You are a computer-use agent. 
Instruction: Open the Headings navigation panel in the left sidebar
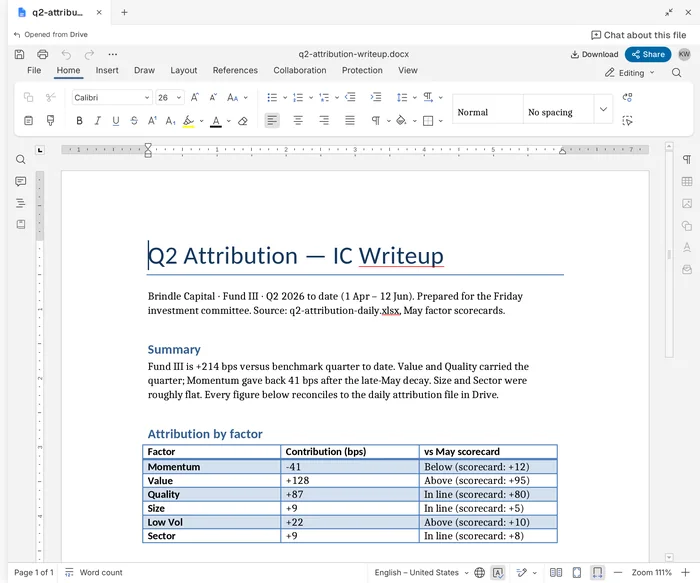[x=21, y=203]
